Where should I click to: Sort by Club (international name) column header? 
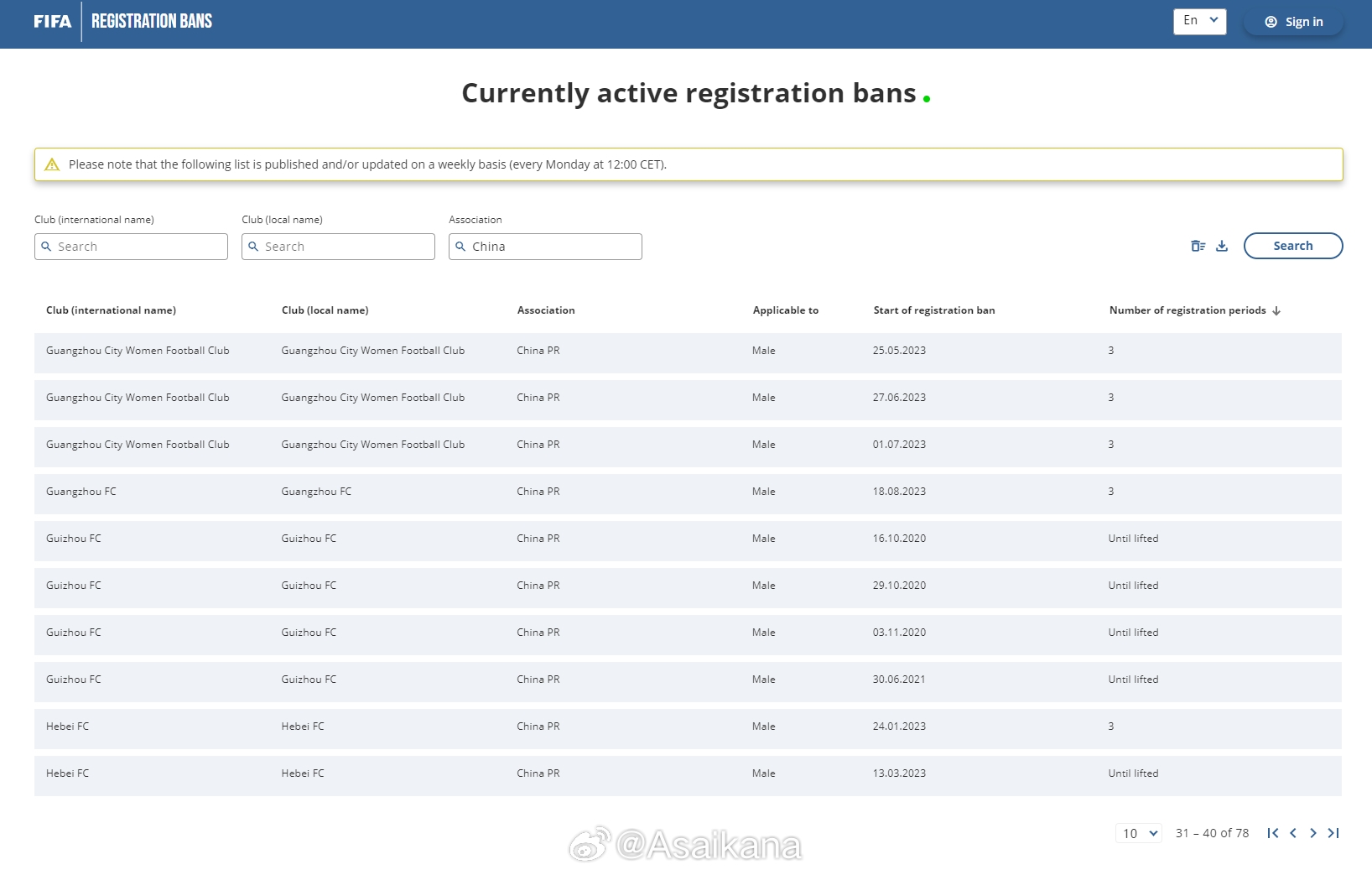click(111, 310)
